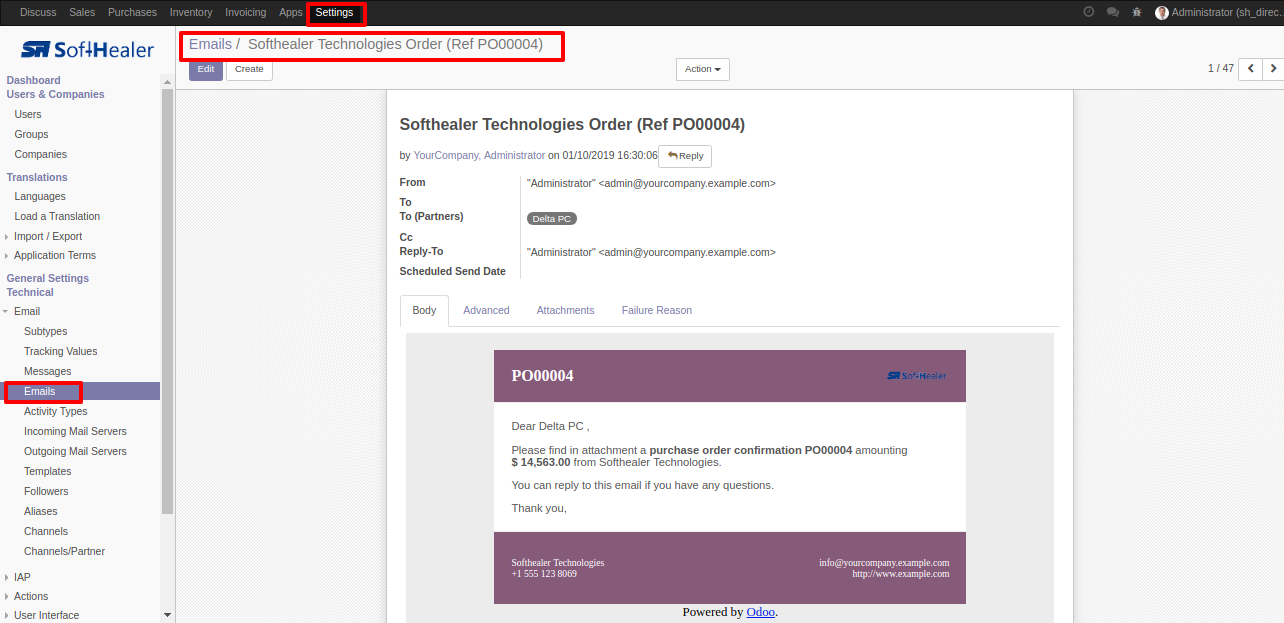Click the SoftHealer sidebar logo
This screenshot has width=1284, height=623.
point(87,49)
